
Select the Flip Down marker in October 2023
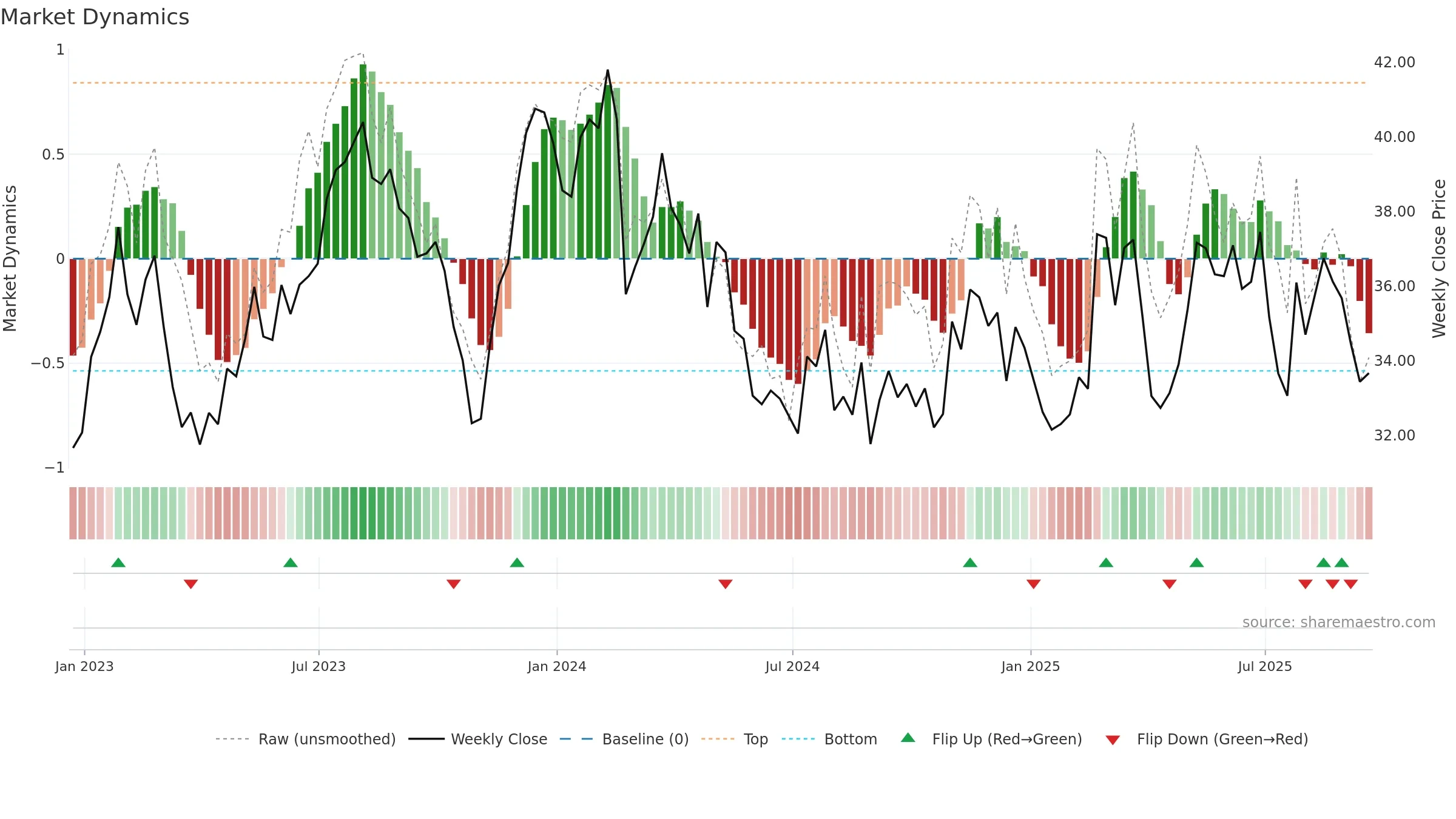454,584
